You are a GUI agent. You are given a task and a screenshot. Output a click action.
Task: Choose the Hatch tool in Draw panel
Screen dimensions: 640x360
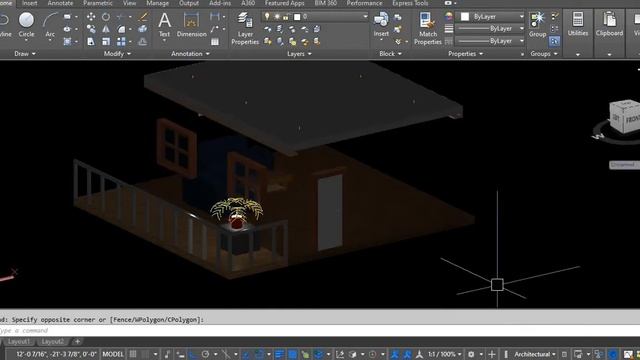67,41
